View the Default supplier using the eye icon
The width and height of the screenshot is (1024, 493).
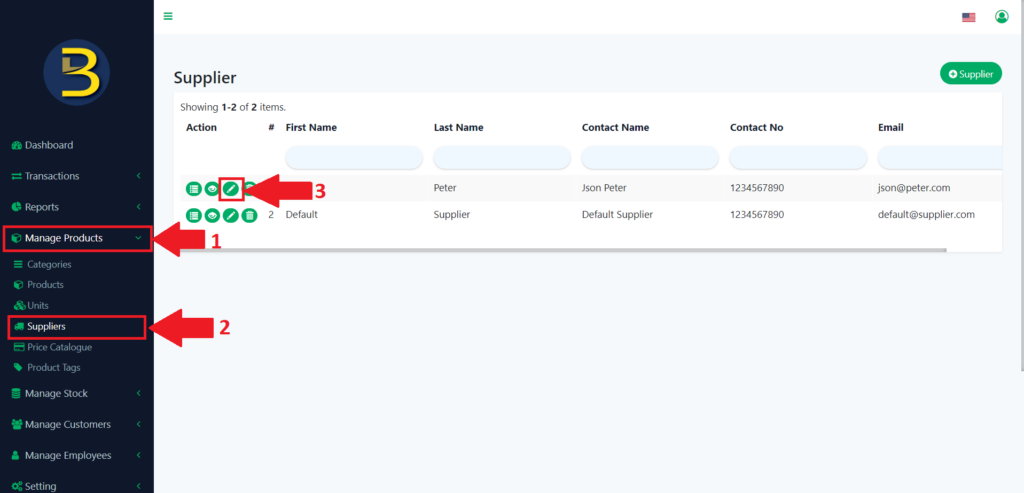tap(212, 215)
